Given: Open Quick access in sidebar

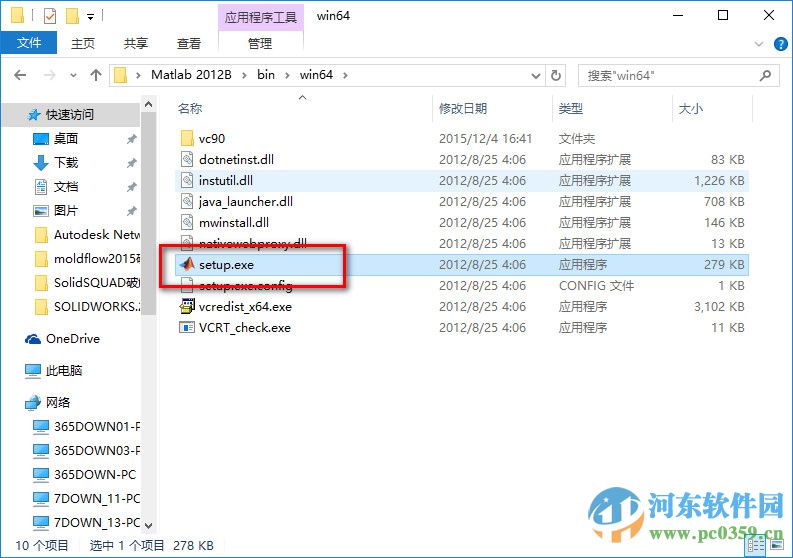Looking at the screenshot, I should [x=69, y=114].
